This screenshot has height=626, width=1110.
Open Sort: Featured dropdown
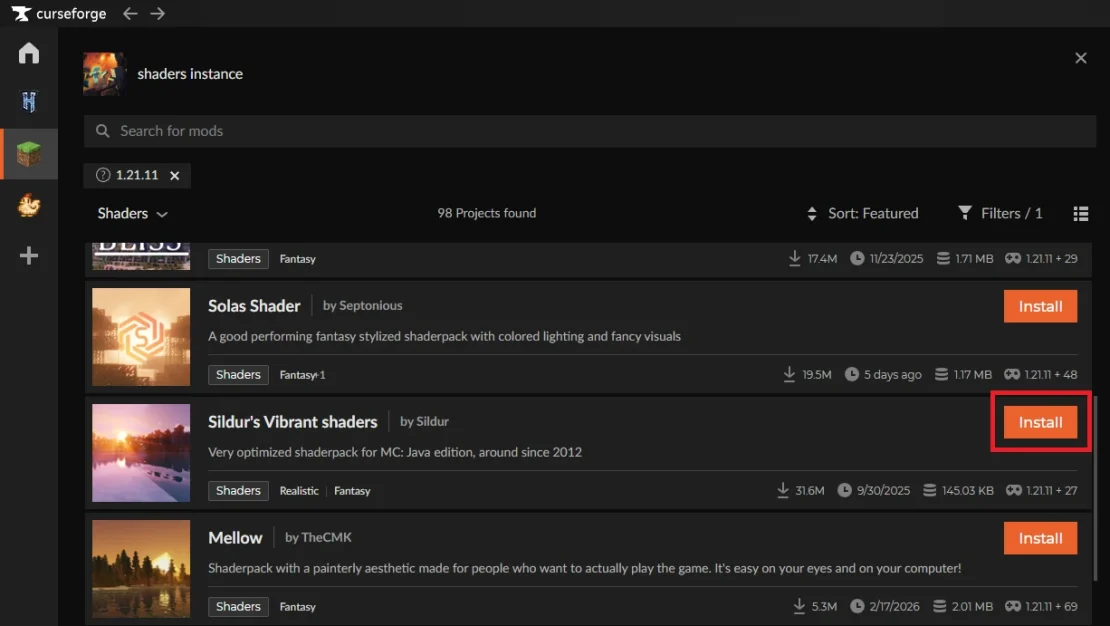point(863,214)
